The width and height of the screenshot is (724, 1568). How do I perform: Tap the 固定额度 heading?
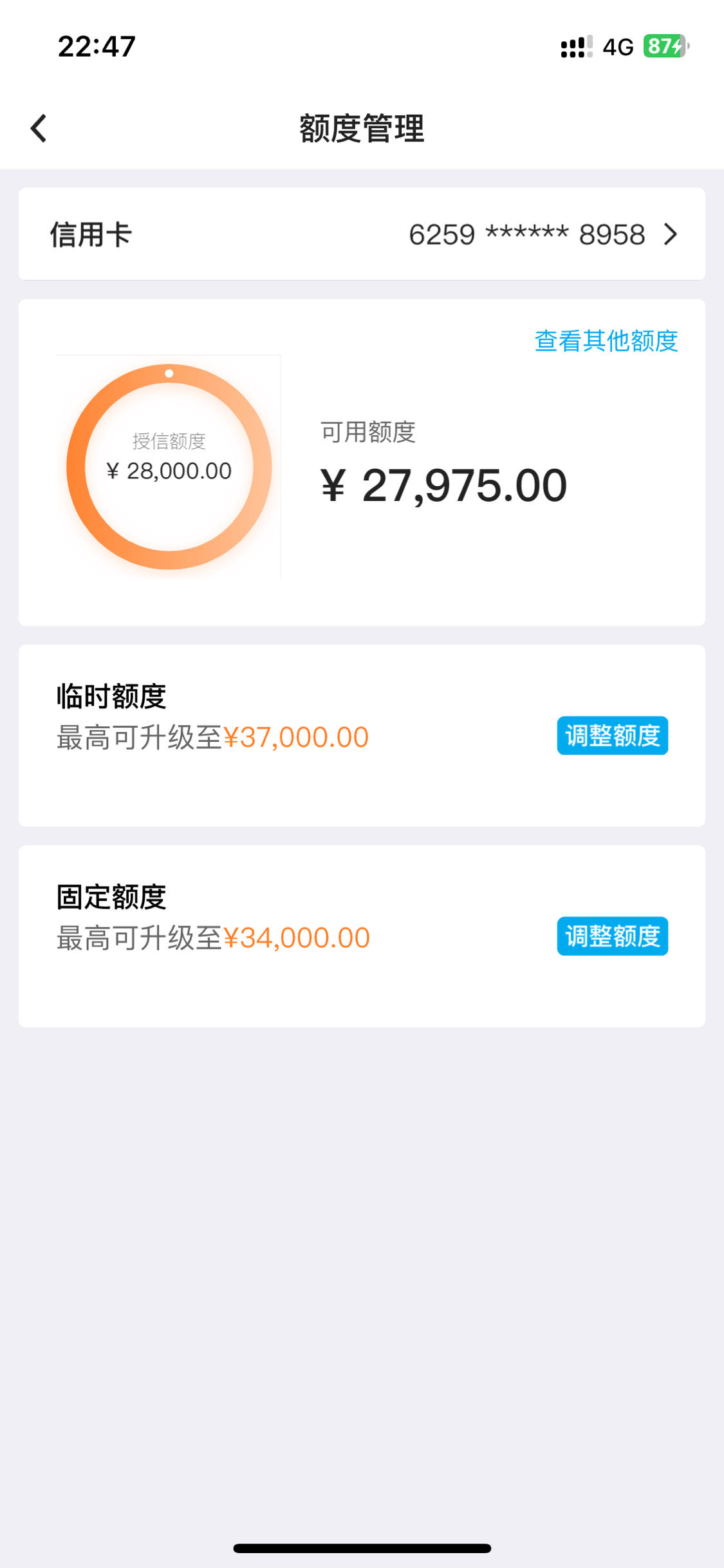pos(111,898)
